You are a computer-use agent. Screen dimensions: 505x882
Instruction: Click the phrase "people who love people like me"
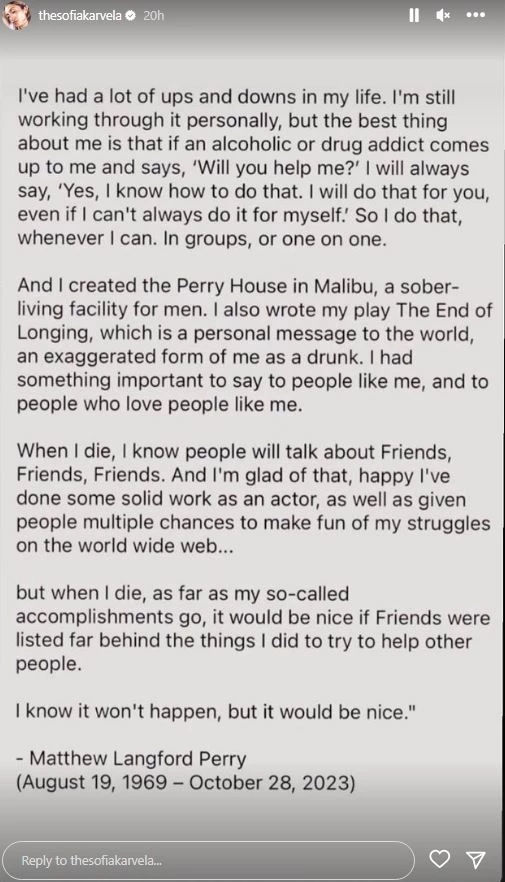point(159,404)
